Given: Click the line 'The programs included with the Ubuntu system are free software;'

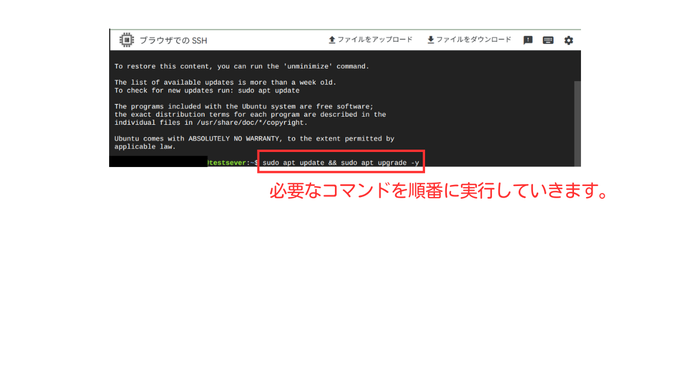Looking at the screenshot, I should click(244, 107).
